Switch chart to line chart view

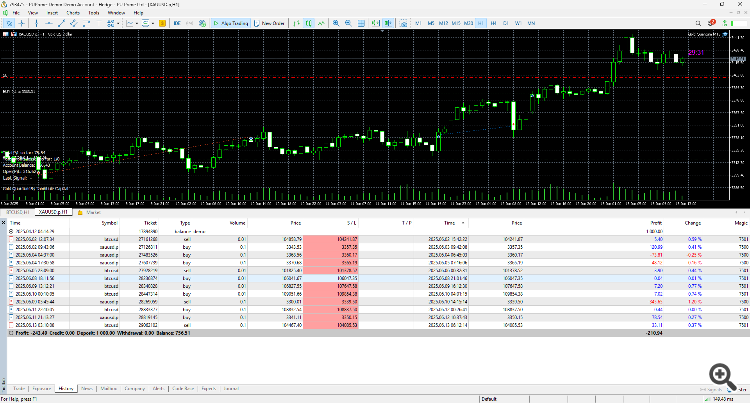321,23
